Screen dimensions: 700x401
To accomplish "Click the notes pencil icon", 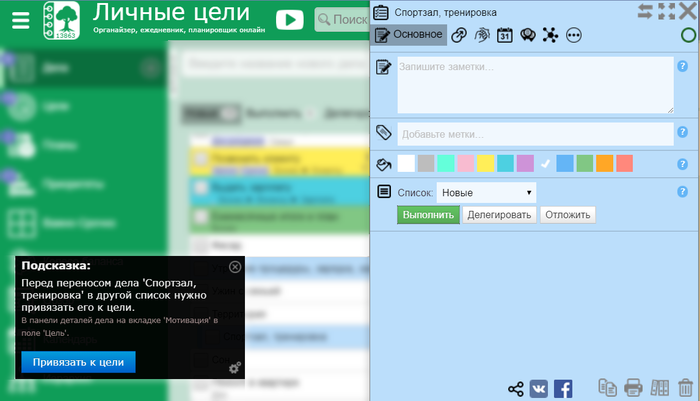I will [x=383, y=67].
